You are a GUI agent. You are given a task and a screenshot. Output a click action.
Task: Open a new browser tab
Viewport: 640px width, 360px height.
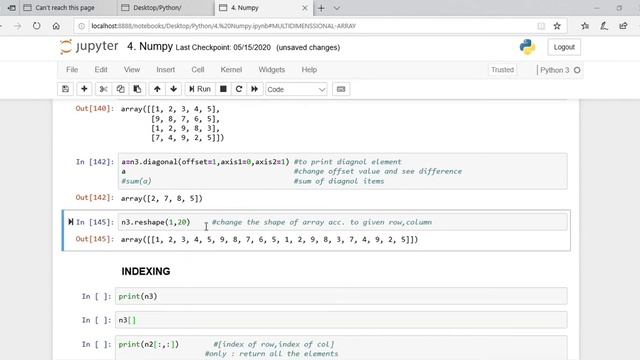coord(321,8)
